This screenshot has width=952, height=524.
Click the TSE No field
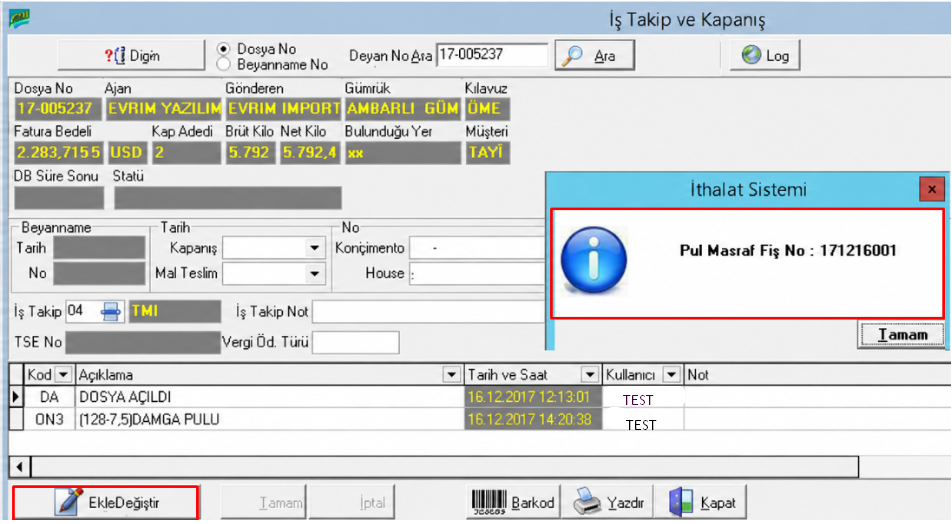[143, 342]
